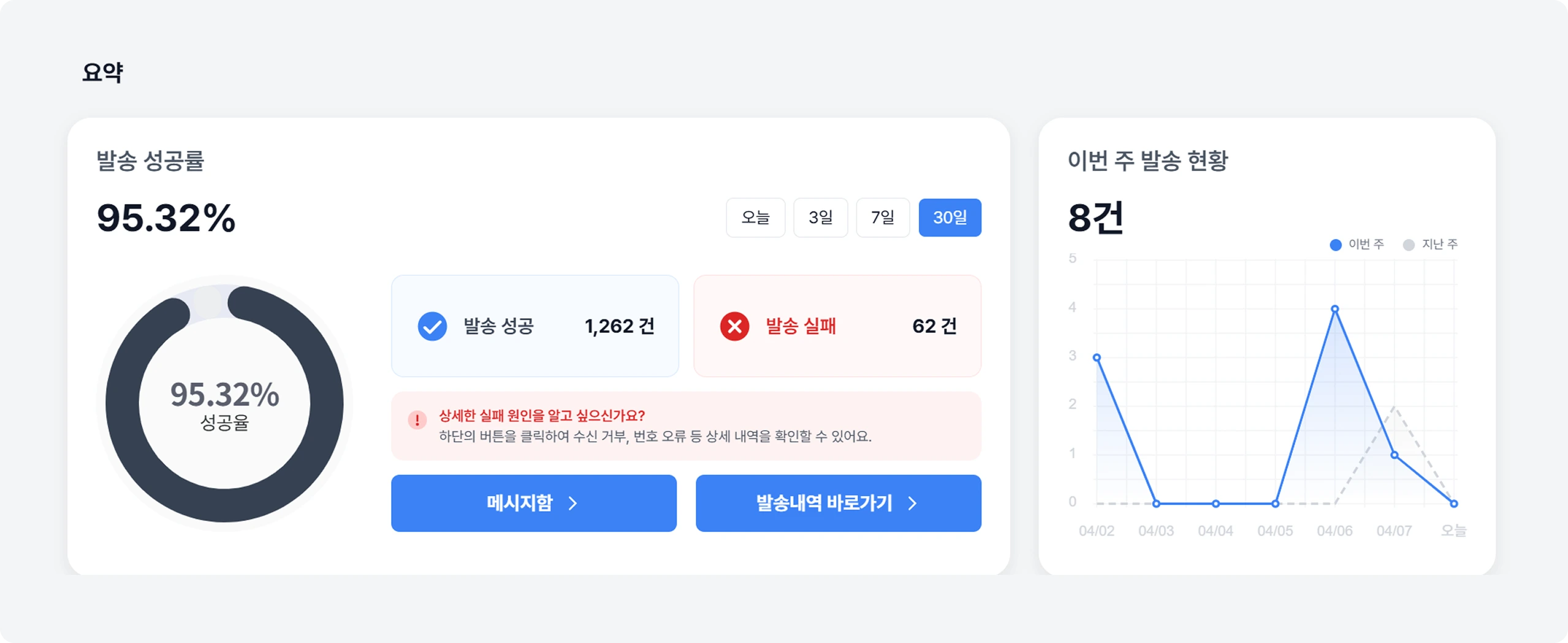Click the red X icon beside 발송 실패
Image resolution: width=1568 pixels, height=643 pixels.
point(734,327)
